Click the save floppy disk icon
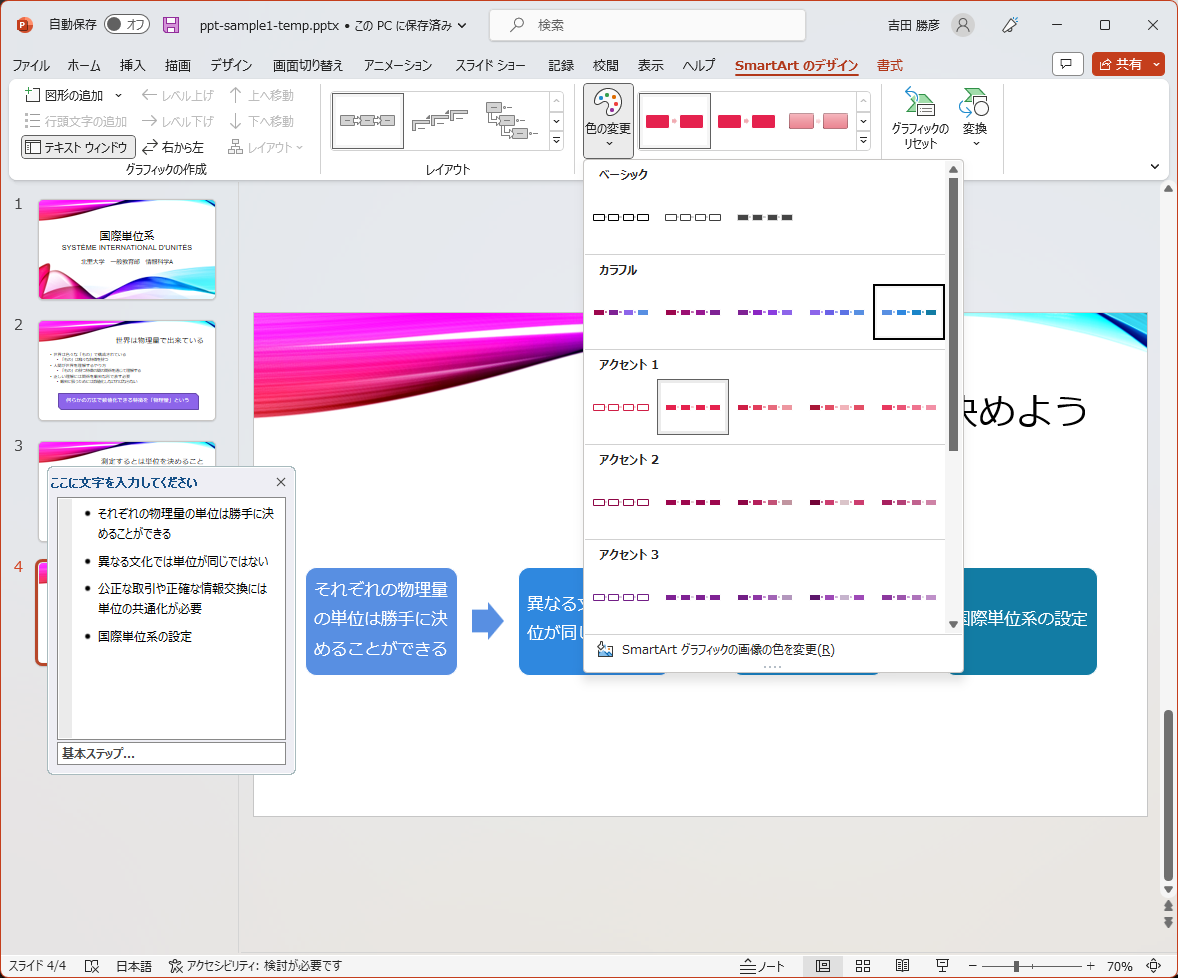The width and height of the screenshot is (1178, 978). (171, 25)
